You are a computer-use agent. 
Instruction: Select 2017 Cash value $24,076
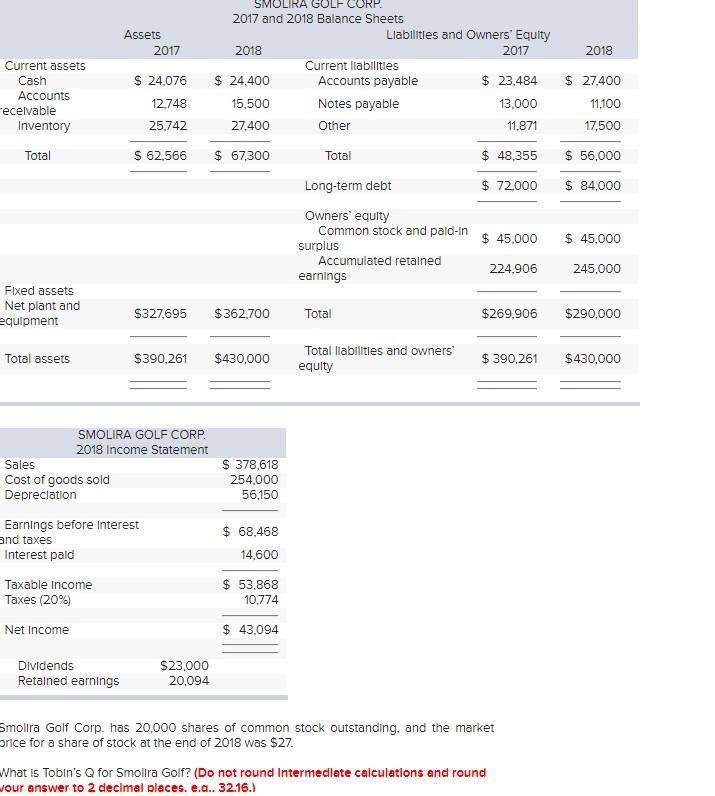click(x=160, y=81)
